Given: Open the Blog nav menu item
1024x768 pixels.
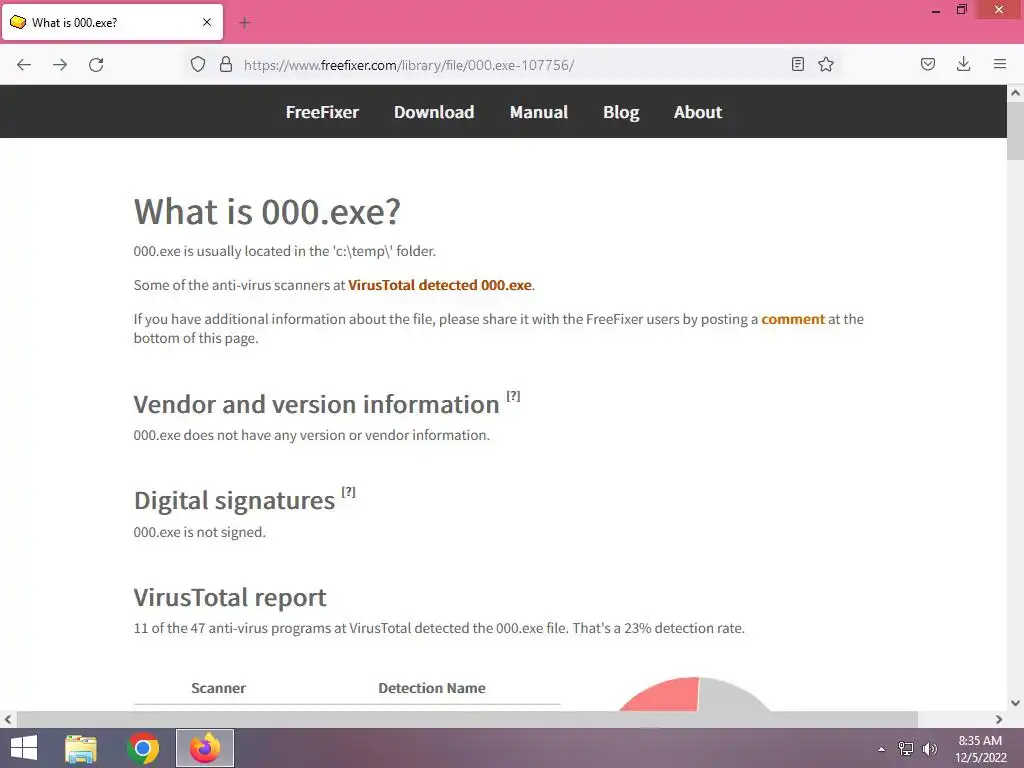Looking at the screenshot, I should 621,112.
